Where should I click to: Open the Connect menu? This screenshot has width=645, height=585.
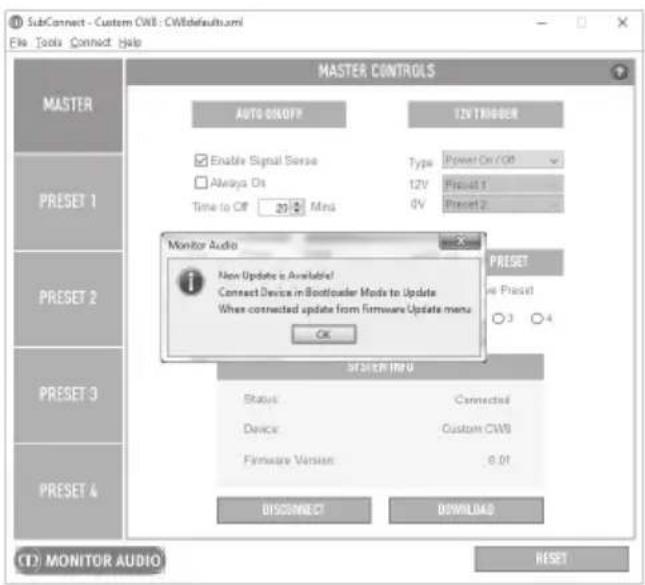[x=90, y=42]
